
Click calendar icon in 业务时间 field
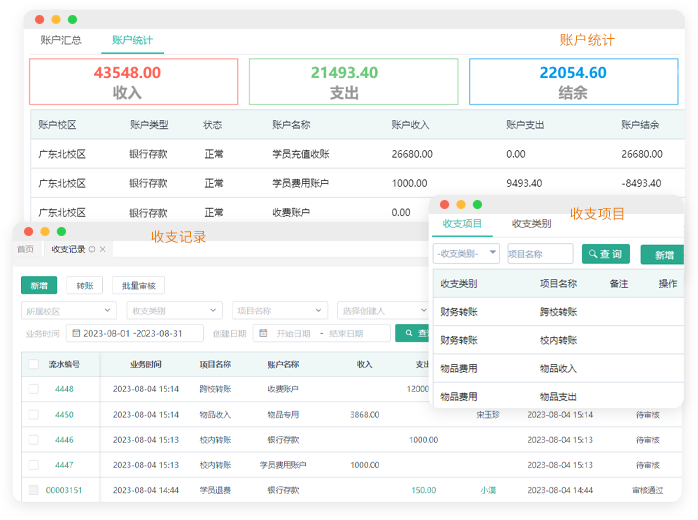click(76, 333)
